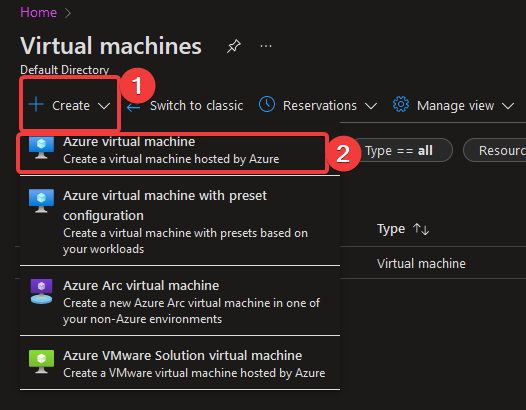Click the presets based on your workloads description

185,241
